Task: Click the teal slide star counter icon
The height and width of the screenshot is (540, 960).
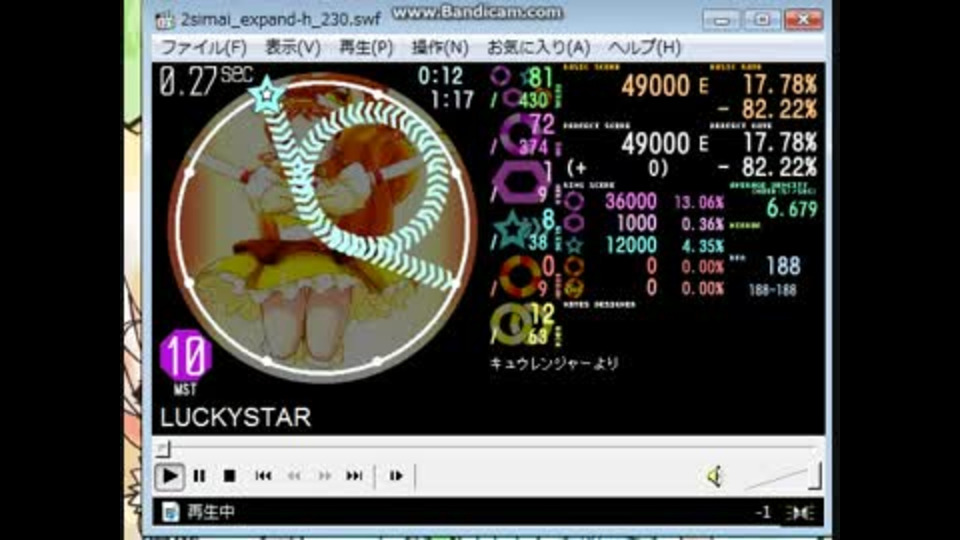Action: pos(513,230)
